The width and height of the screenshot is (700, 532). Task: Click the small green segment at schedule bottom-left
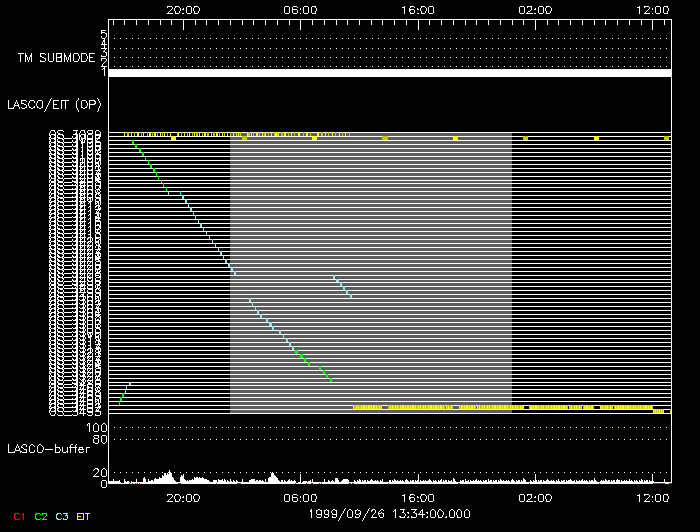click(x=125, y=392)
